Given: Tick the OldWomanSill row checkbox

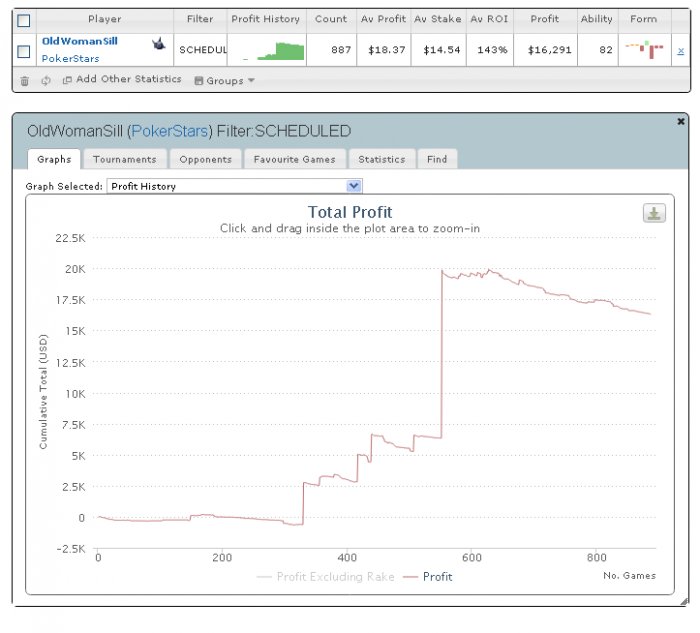Looking at the screenshot, I should coord(24,51).
